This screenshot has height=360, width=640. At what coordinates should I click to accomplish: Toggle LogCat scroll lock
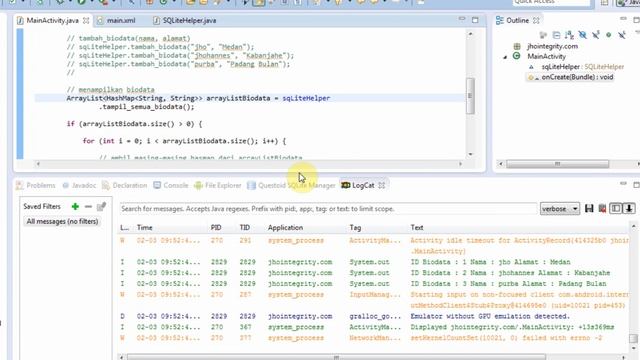coord(629,209)
